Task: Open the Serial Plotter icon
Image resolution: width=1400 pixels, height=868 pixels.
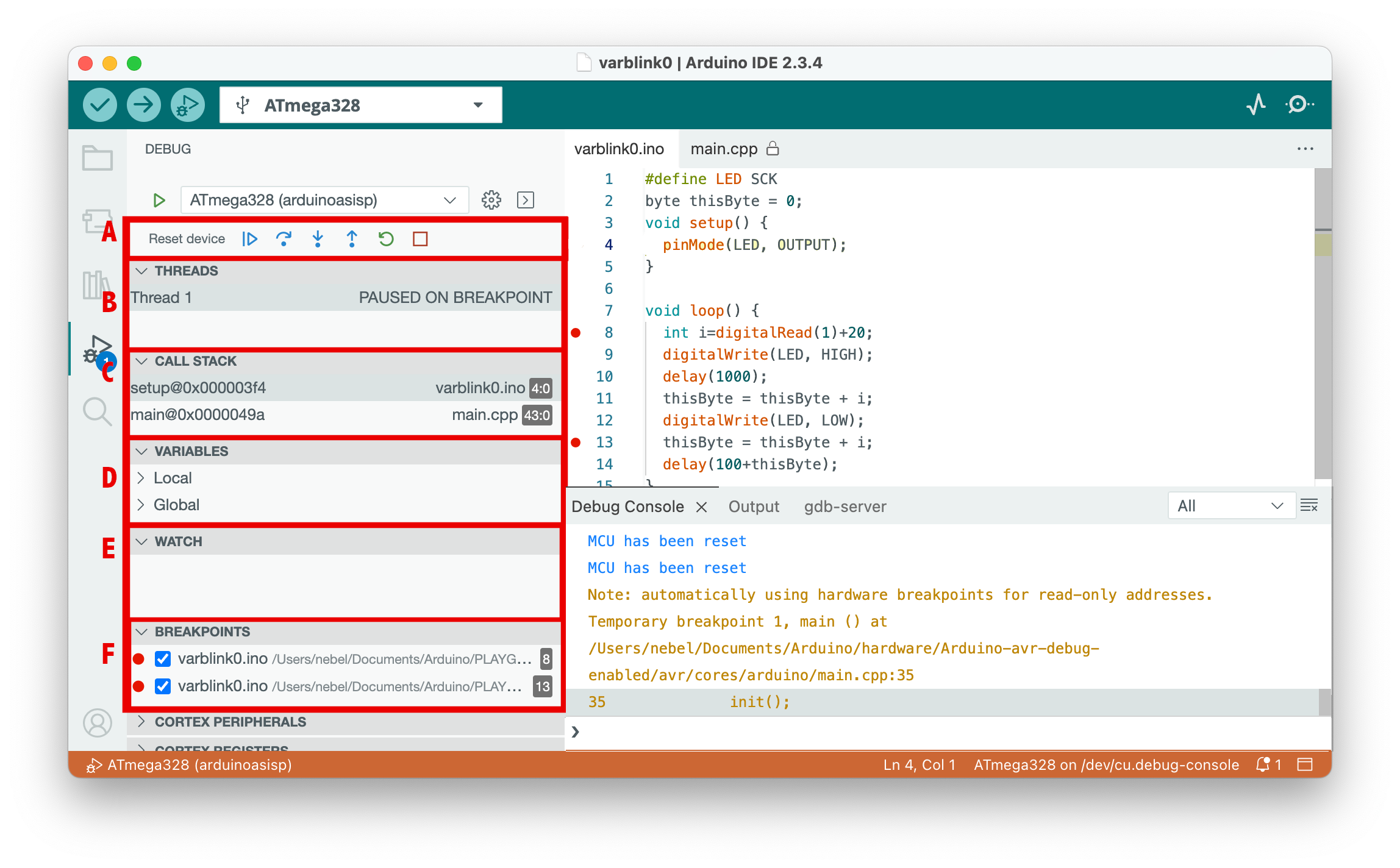Action: [x=1256, y=104]
